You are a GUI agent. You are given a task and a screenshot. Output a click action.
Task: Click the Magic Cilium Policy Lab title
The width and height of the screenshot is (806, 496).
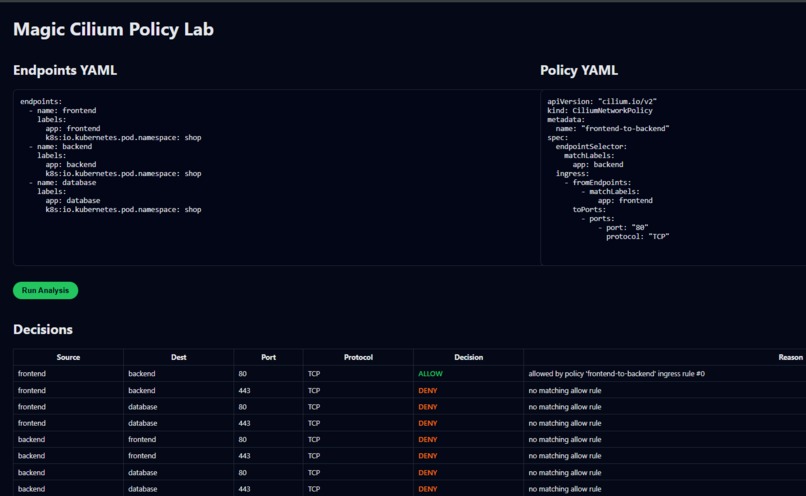click(x=113, y=29)
